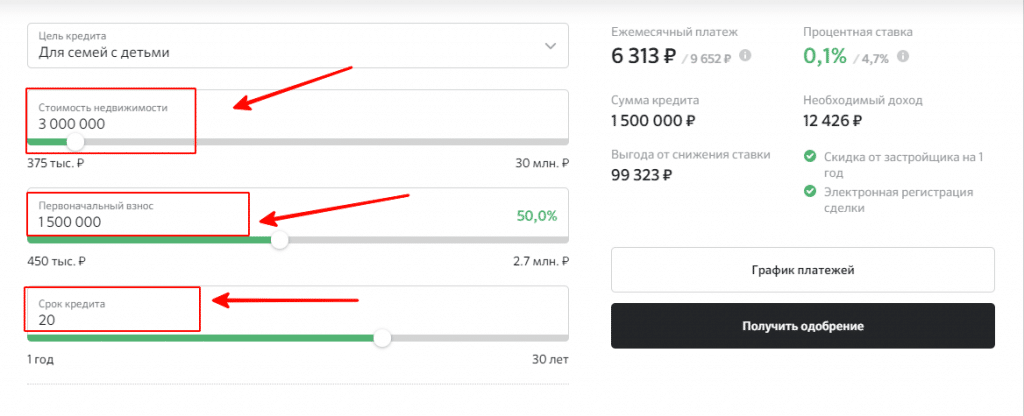
Task: Click the Стоимость недвижимости slider handle
Action: click(x=75, y=141)
